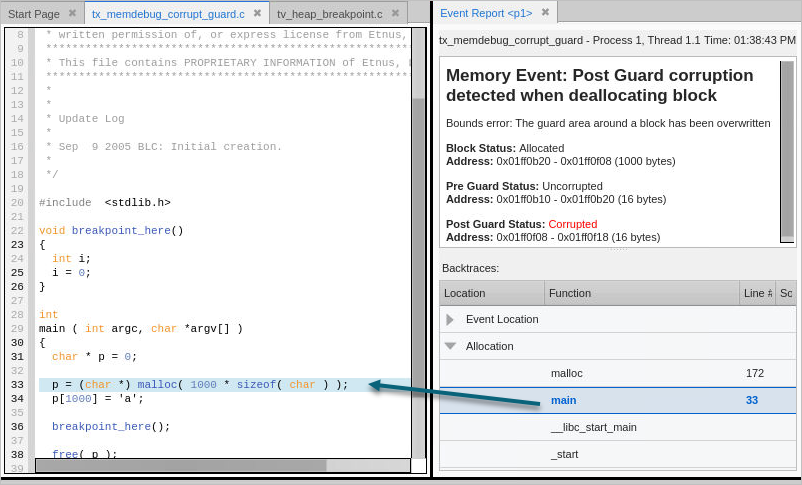Switch to the Start Page tab

(33, 14)
